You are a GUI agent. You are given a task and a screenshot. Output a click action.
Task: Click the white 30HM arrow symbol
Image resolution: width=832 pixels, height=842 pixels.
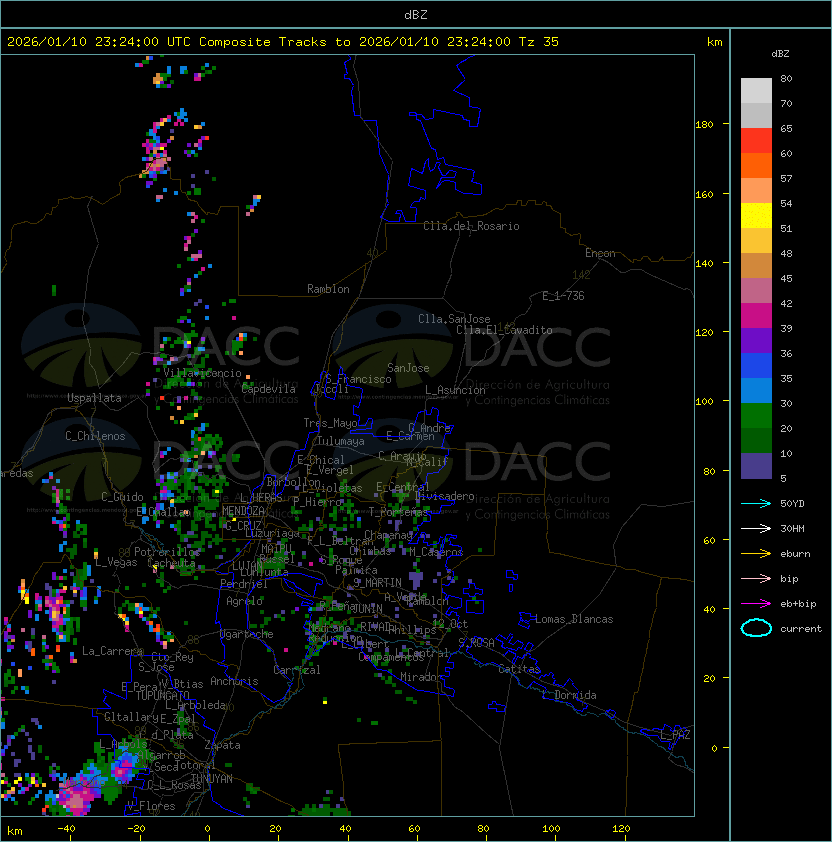(x=756, y=528)
